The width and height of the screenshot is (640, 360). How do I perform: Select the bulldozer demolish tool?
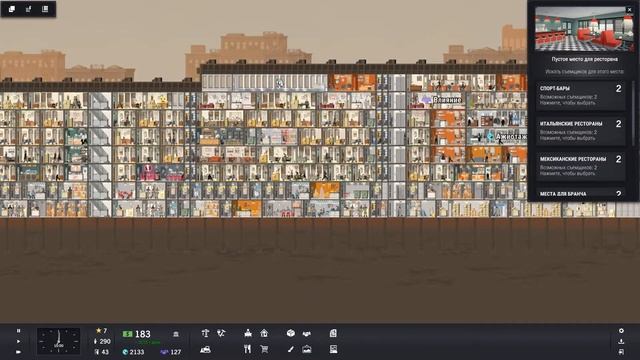point(205,349)
